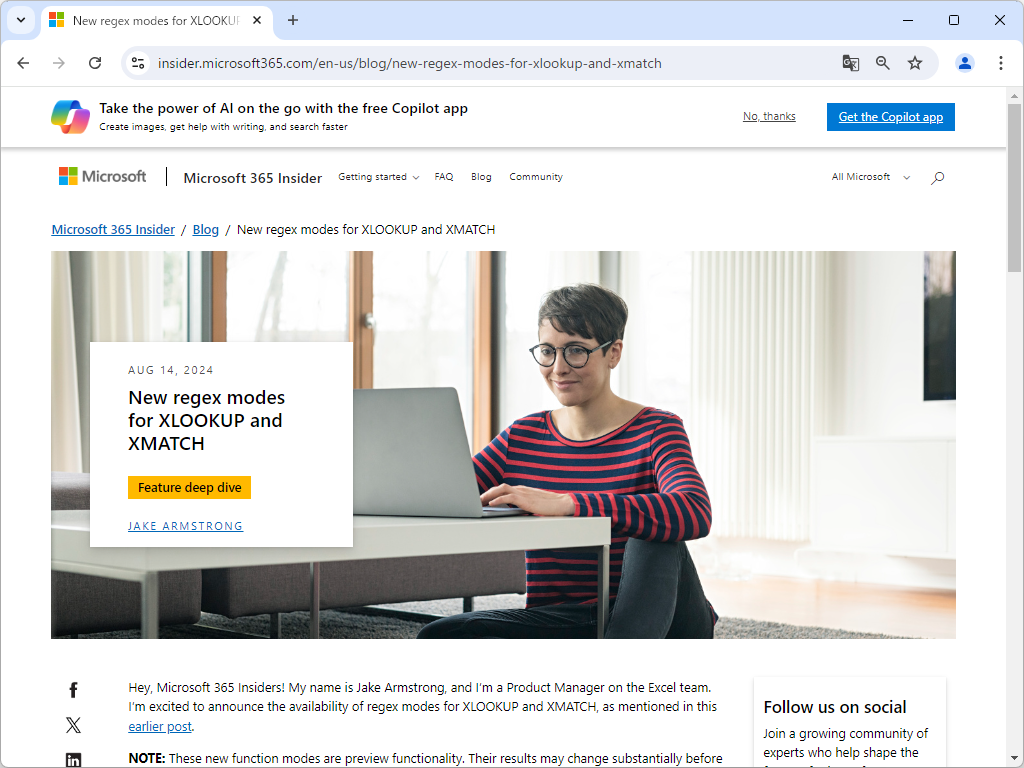Share article on Facebook
Image resolution: width=1024 pixels, height=768 pixels.
(73, 690)
